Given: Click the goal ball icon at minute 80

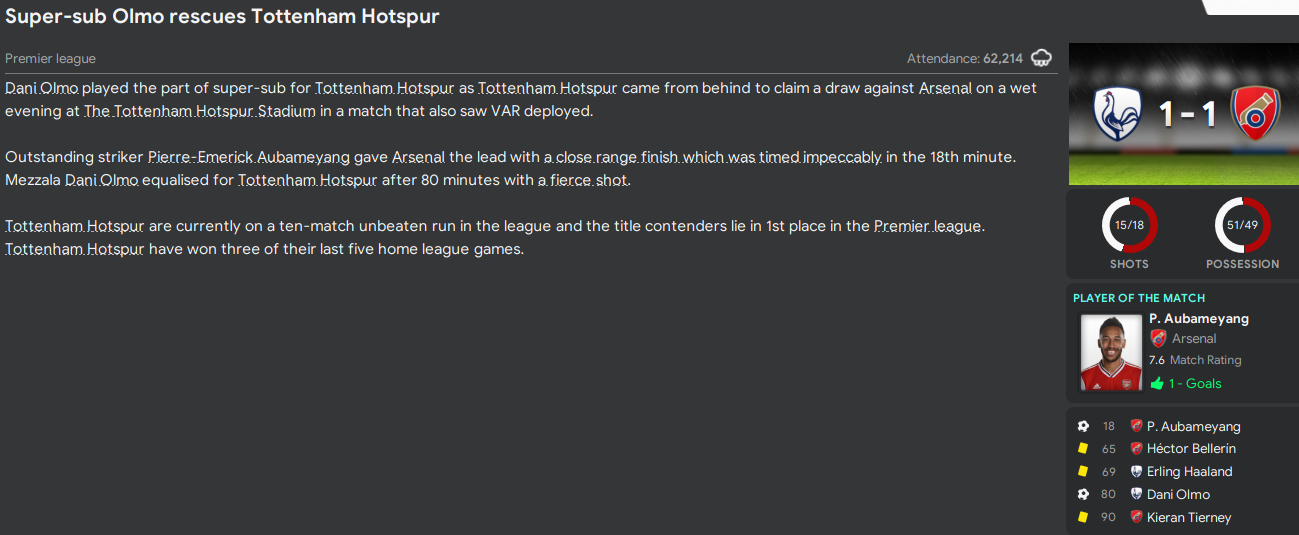Looking at the screenshot, I should pos(1083,494).
